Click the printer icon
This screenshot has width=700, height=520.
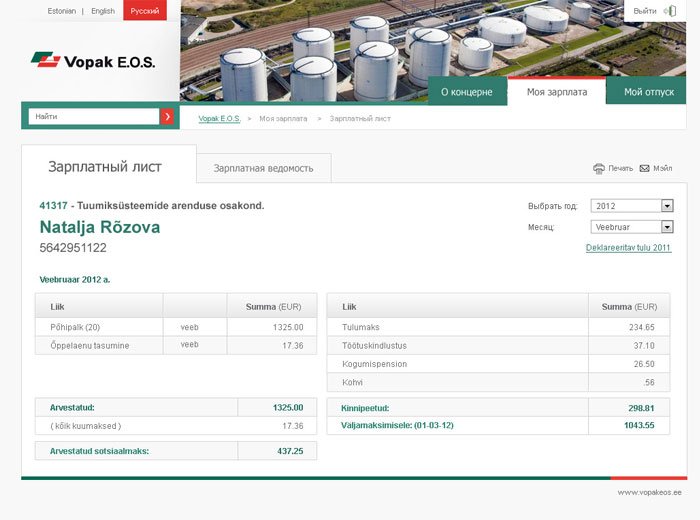click(x=599, y=168)
